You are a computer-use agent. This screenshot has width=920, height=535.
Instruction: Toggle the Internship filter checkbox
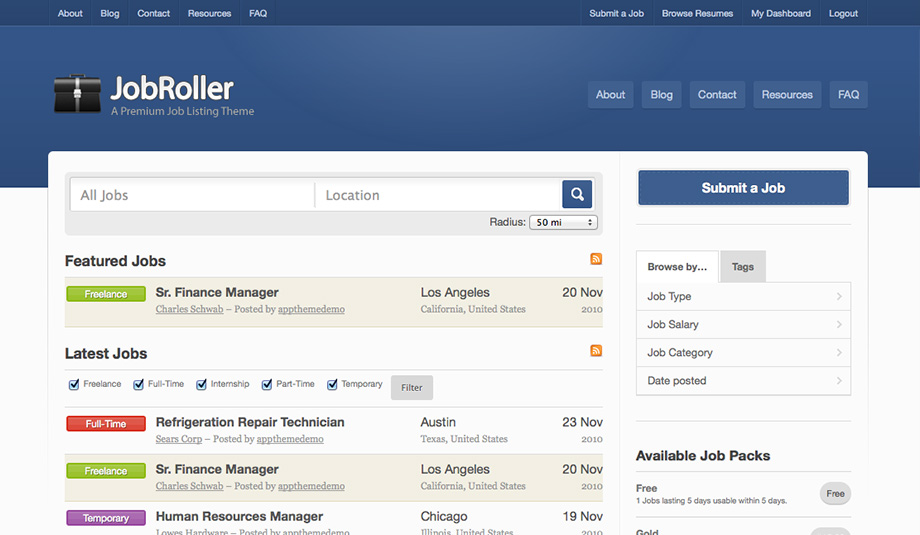[202, 385]
